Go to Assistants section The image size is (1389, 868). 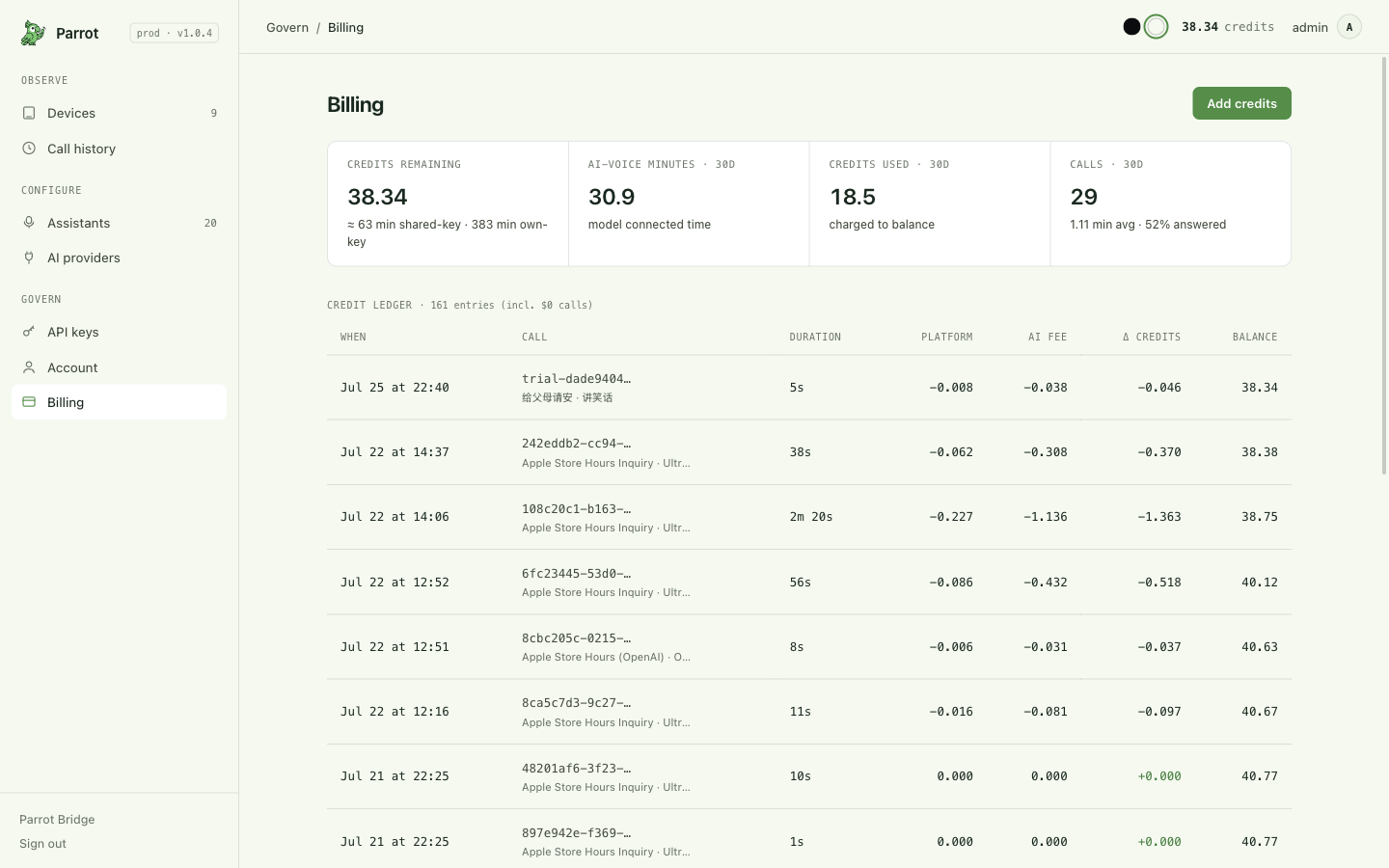(x=120, y=223)
